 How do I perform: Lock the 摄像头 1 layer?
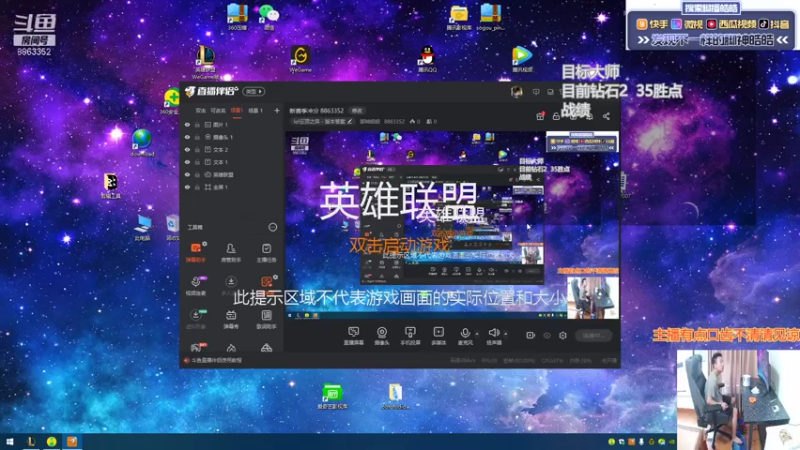[197, 137]
